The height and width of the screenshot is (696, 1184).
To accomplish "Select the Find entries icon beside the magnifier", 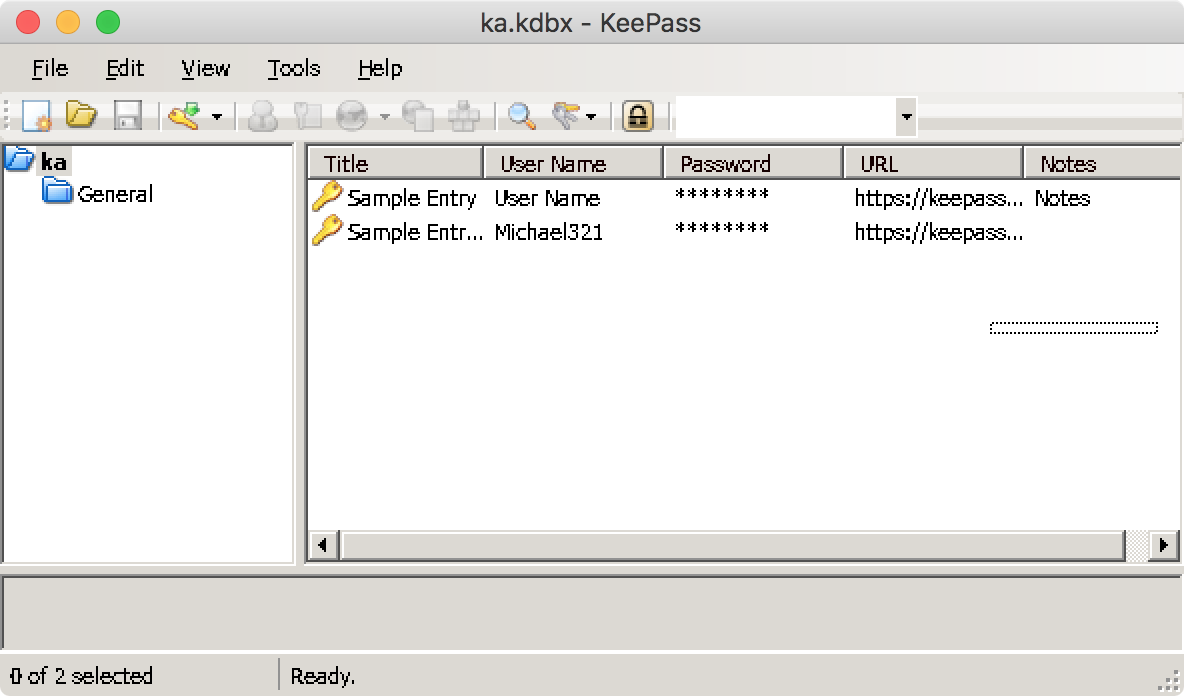I will pos(565,115).
